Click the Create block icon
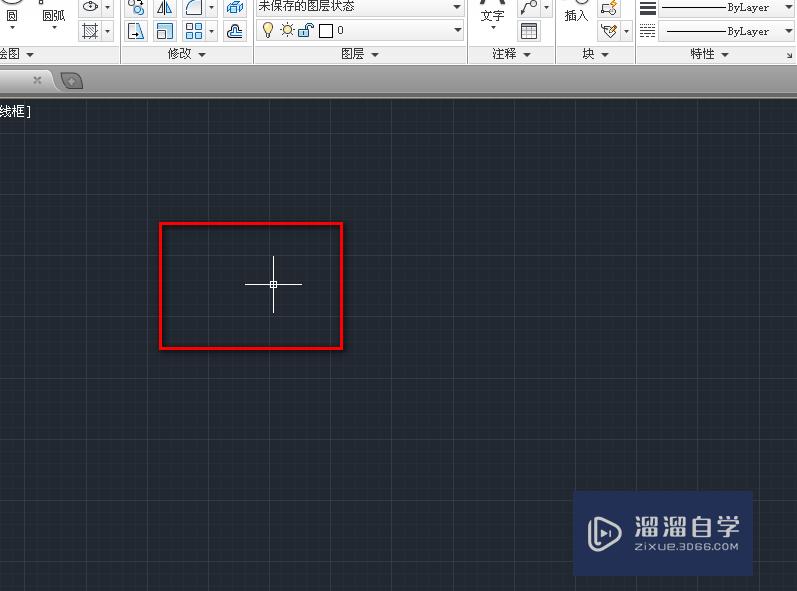Screen dimensions: 797x591 pos(608,7)
